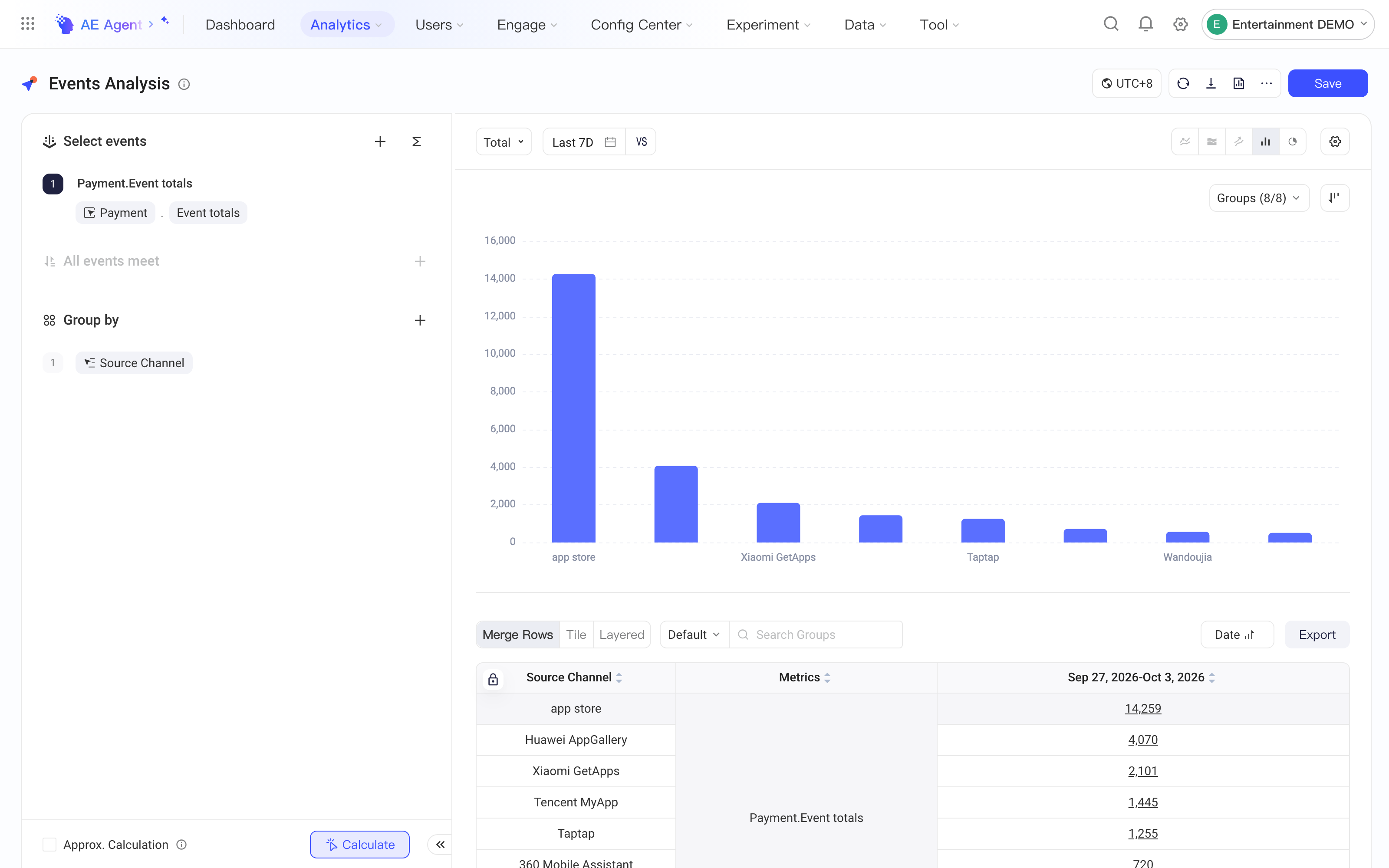Open chart settings gear
The height and width of the screenshot is (868, 1389).
coord(1335,141)
